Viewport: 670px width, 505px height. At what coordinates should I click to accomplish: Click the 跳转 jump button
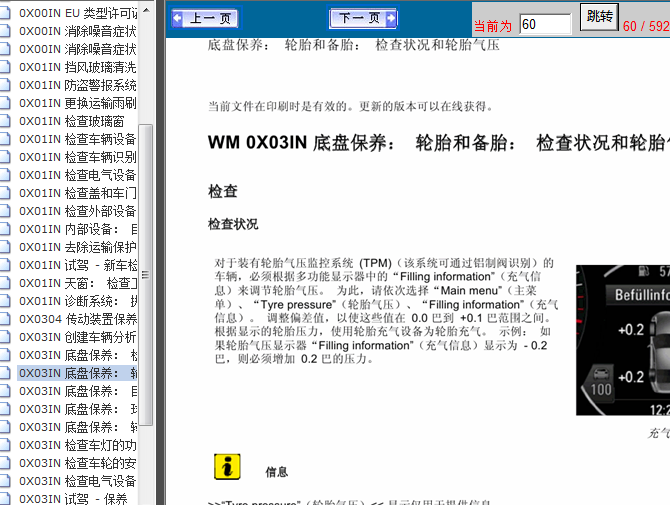[599, 17]
